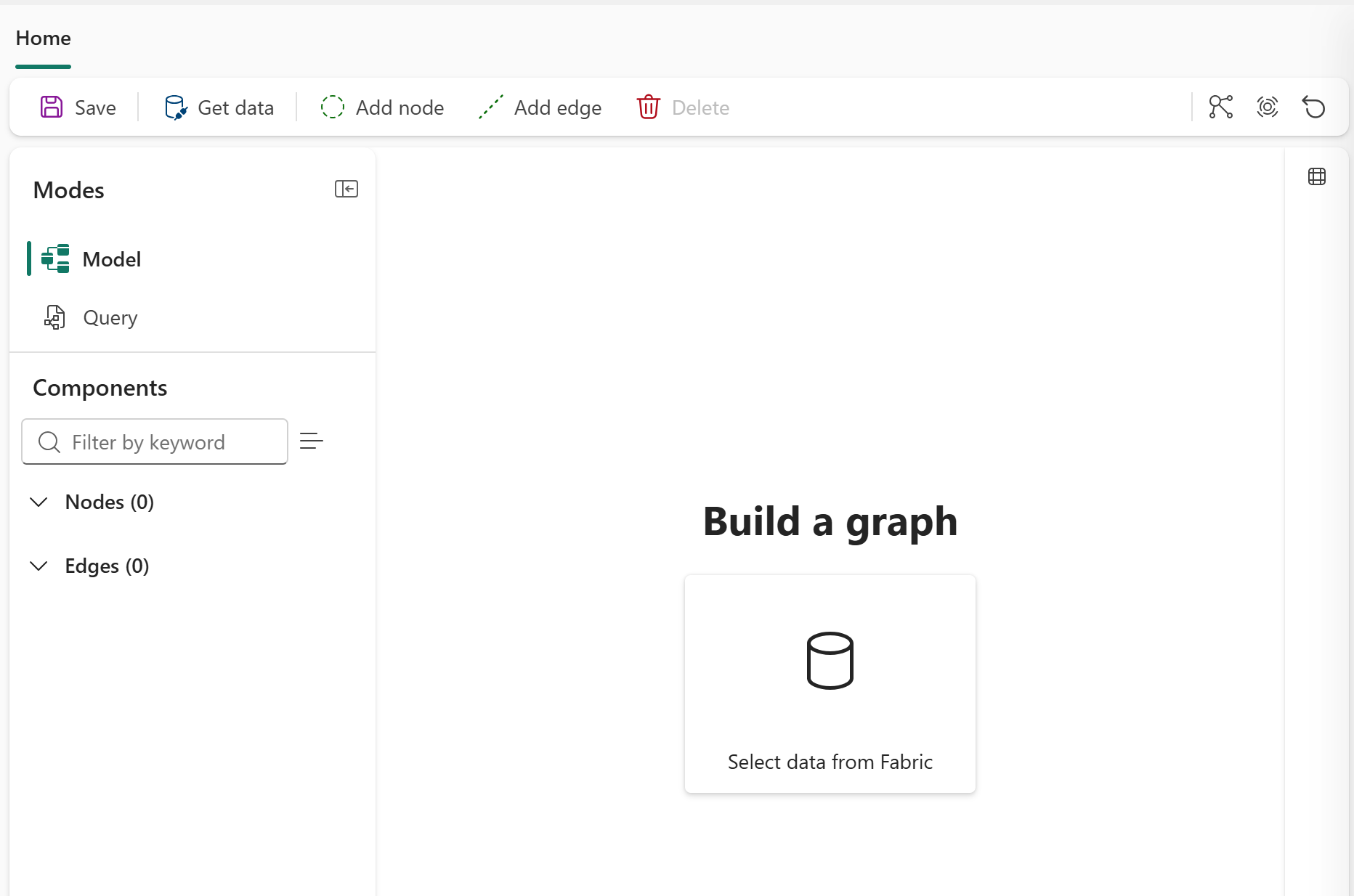Collapse the Nodes (0) section chevron

(x=39, y=502)
